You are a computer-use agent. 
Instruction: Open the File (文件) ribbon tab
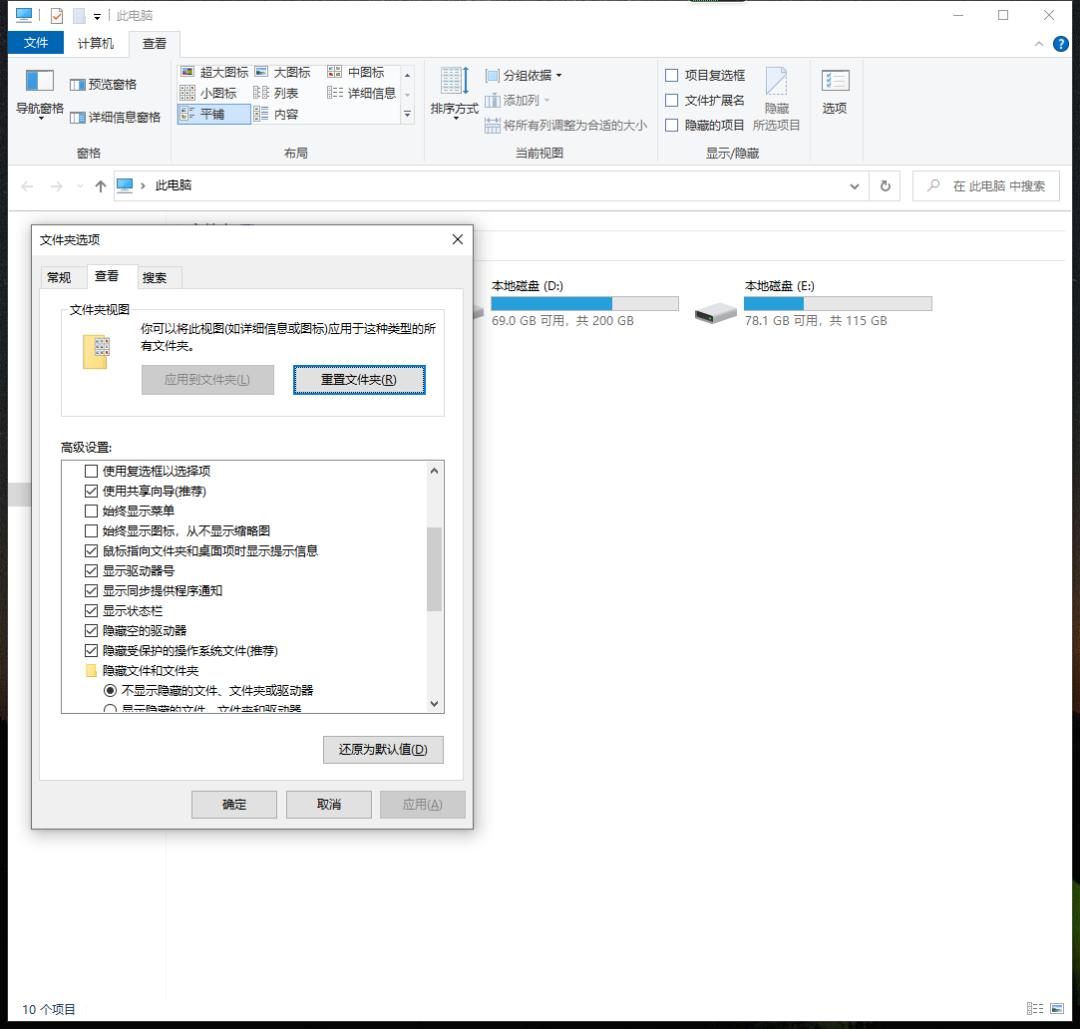[x=36, y=43]
